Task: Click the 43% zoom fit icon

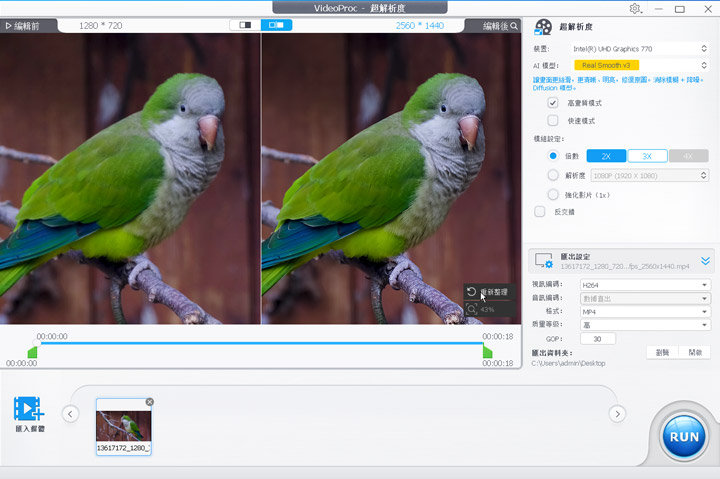Action: pyautogui.click(x=472, y=309)
